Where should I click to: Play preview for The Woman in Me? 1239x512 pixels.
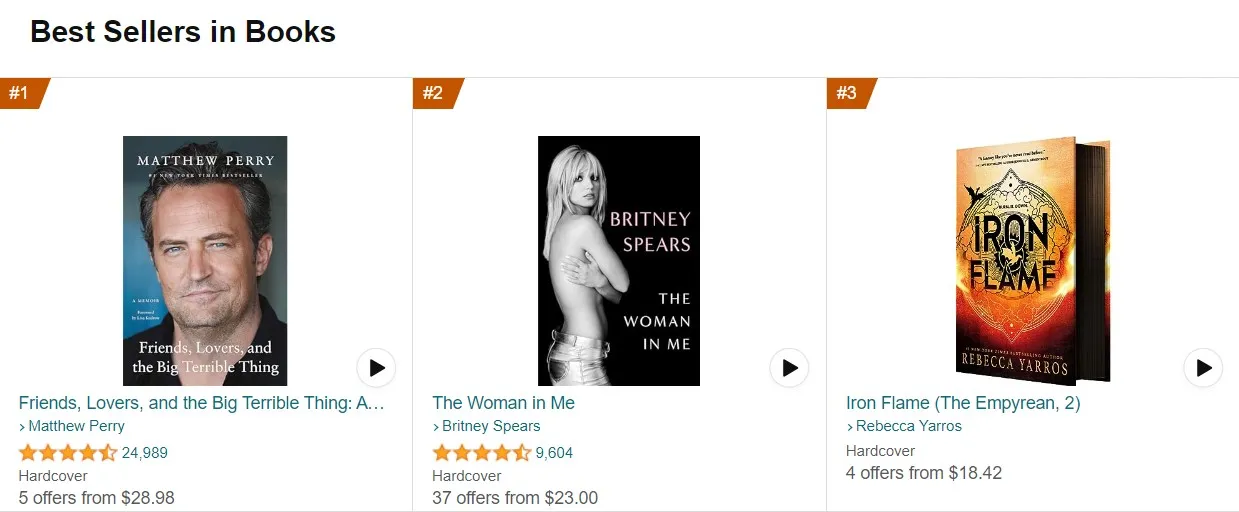790,368
